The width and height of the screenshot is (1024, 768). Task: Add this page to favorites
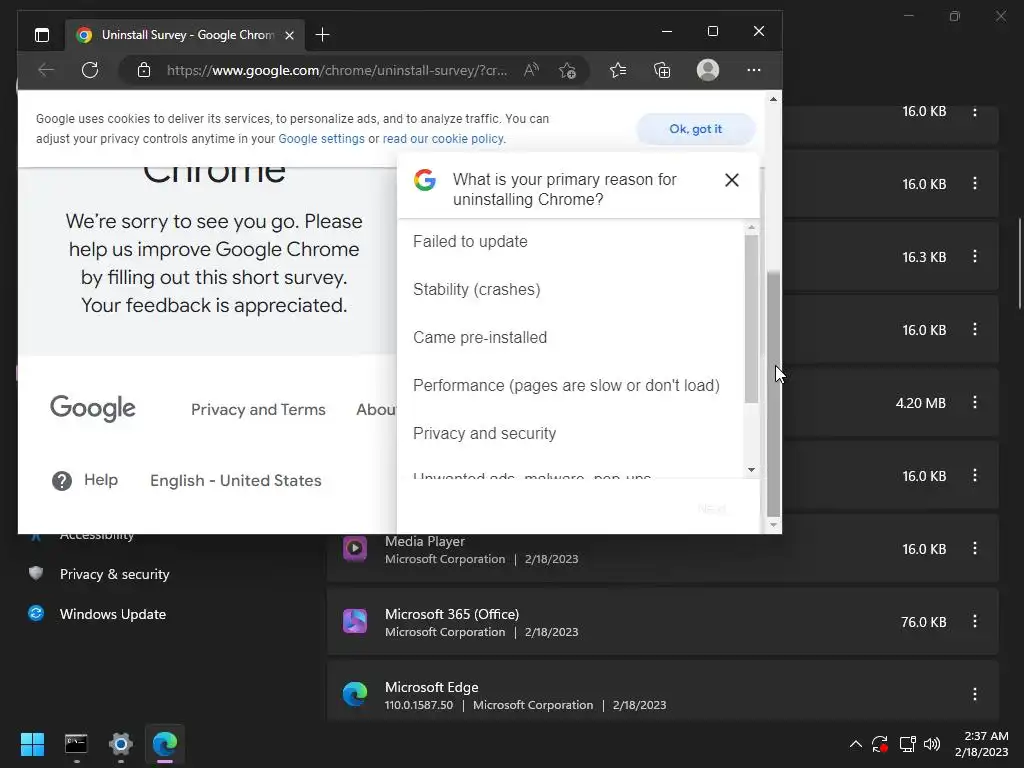567,70
